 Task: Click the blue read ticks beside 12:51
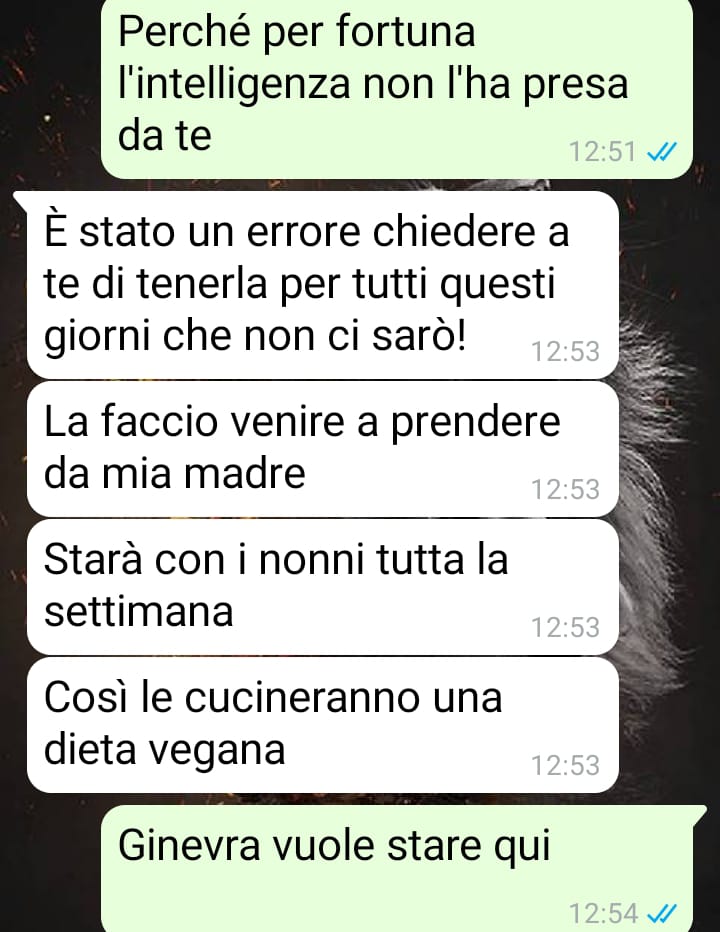[x=661, y=152]
